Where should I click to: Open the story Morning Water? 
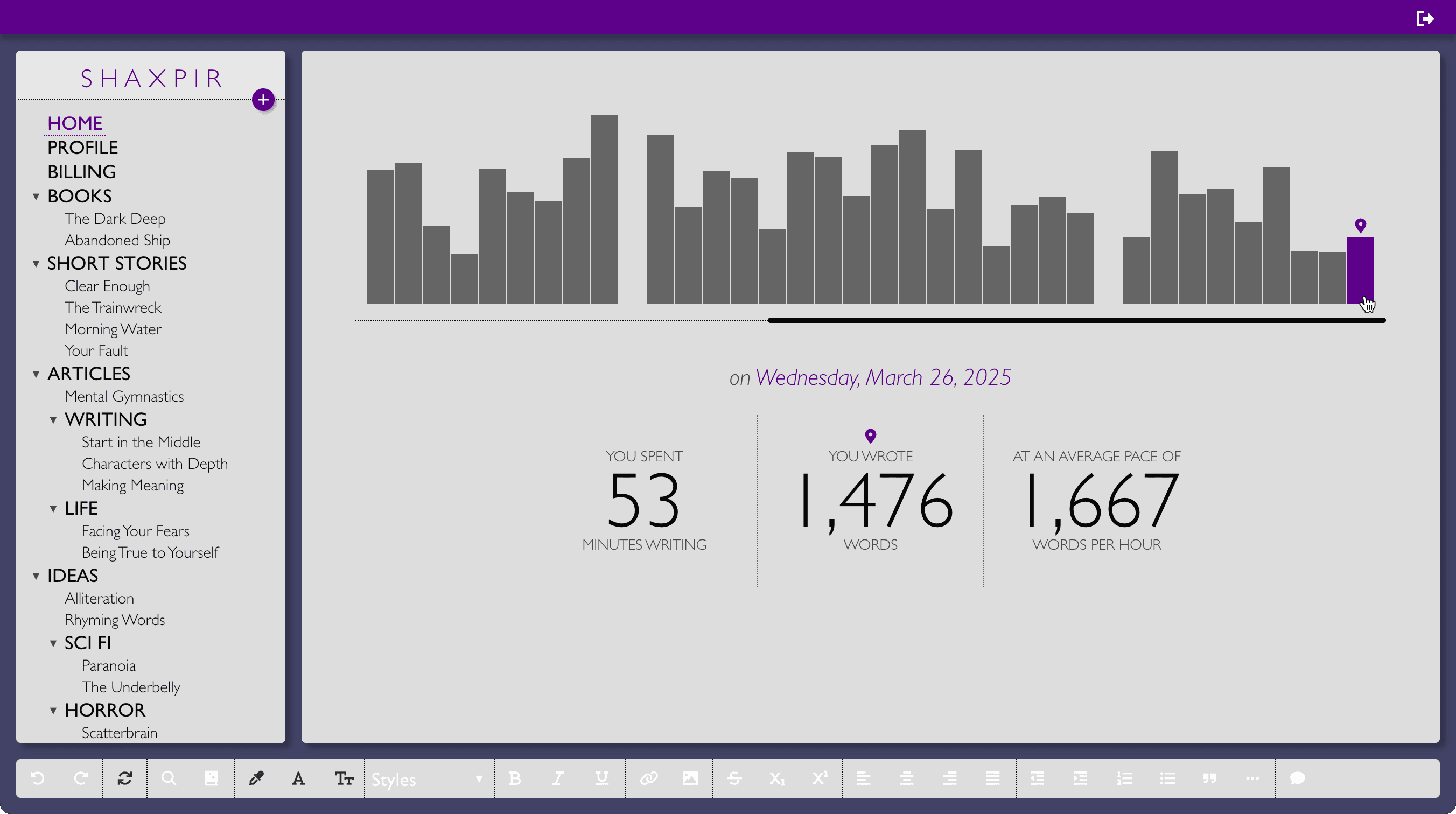[113, 329]
